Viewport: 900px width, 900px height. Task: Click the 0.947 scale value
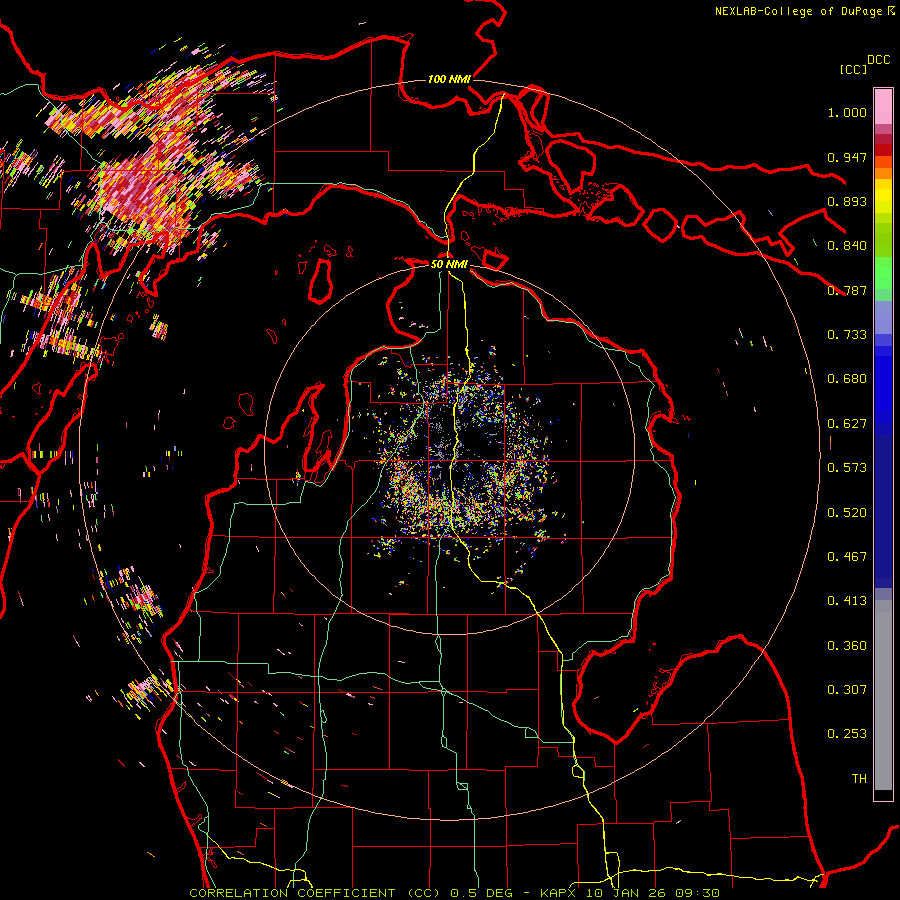coord(847,157)
